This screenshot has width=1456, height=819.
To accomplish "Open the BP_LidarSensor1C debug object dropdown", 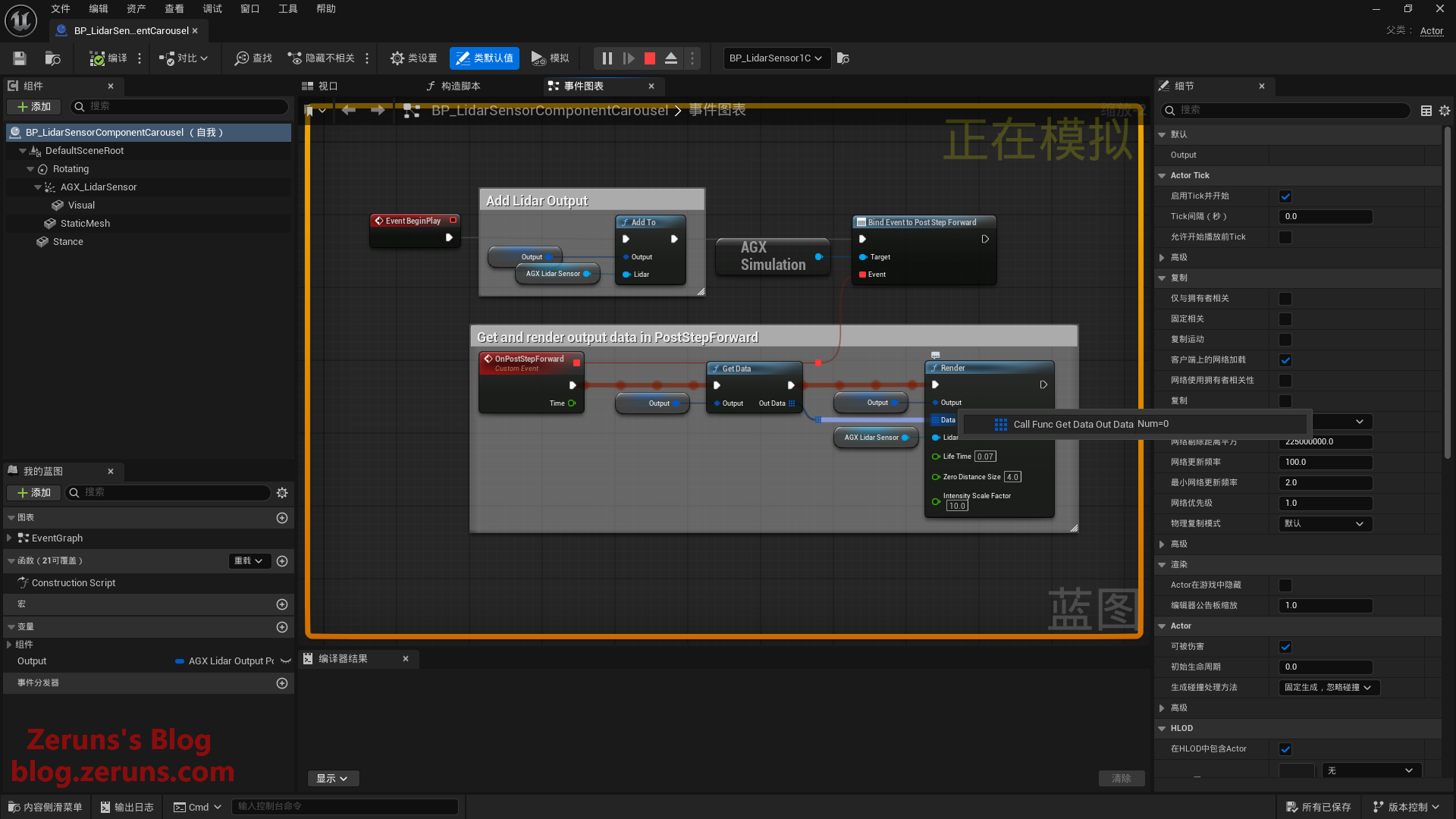I will pyautogui.click(x=776, y=58).
